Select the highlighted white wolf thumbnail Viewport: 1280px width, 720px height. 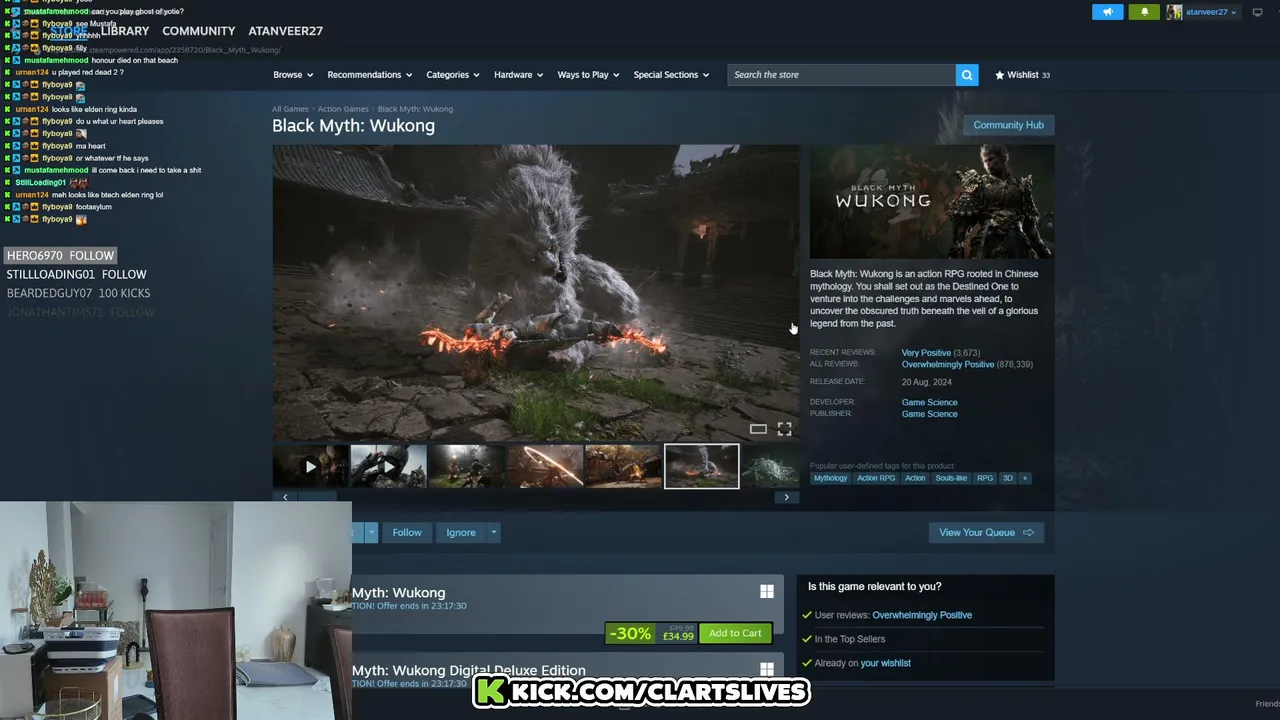(x=701, y=467)
